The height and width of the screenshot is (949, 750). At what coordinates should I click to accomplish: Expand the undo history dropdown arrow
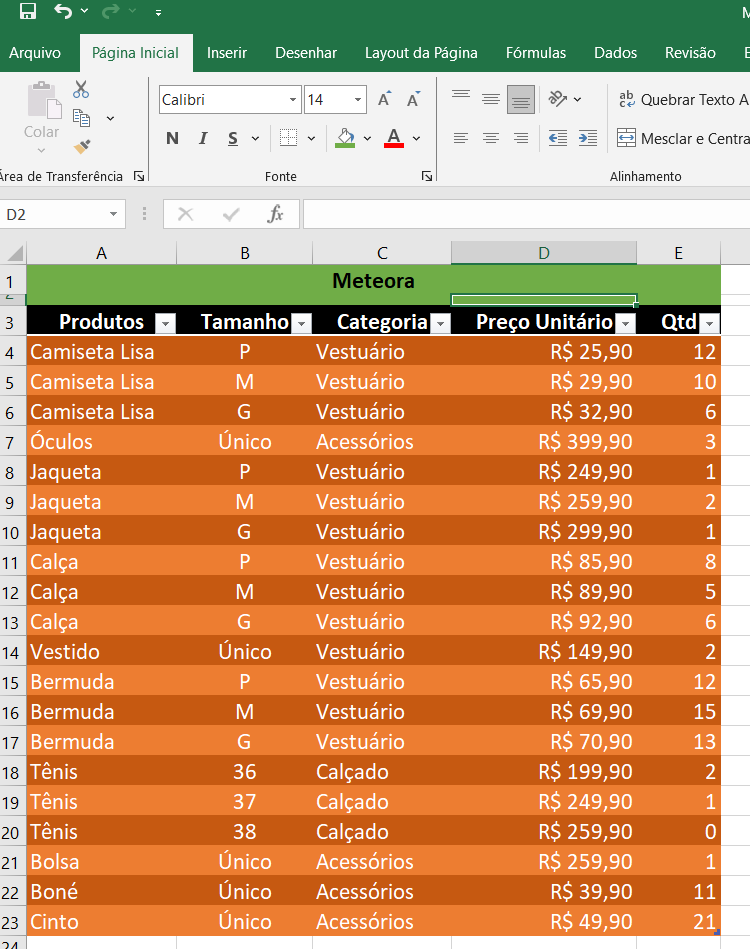[84, 11]
